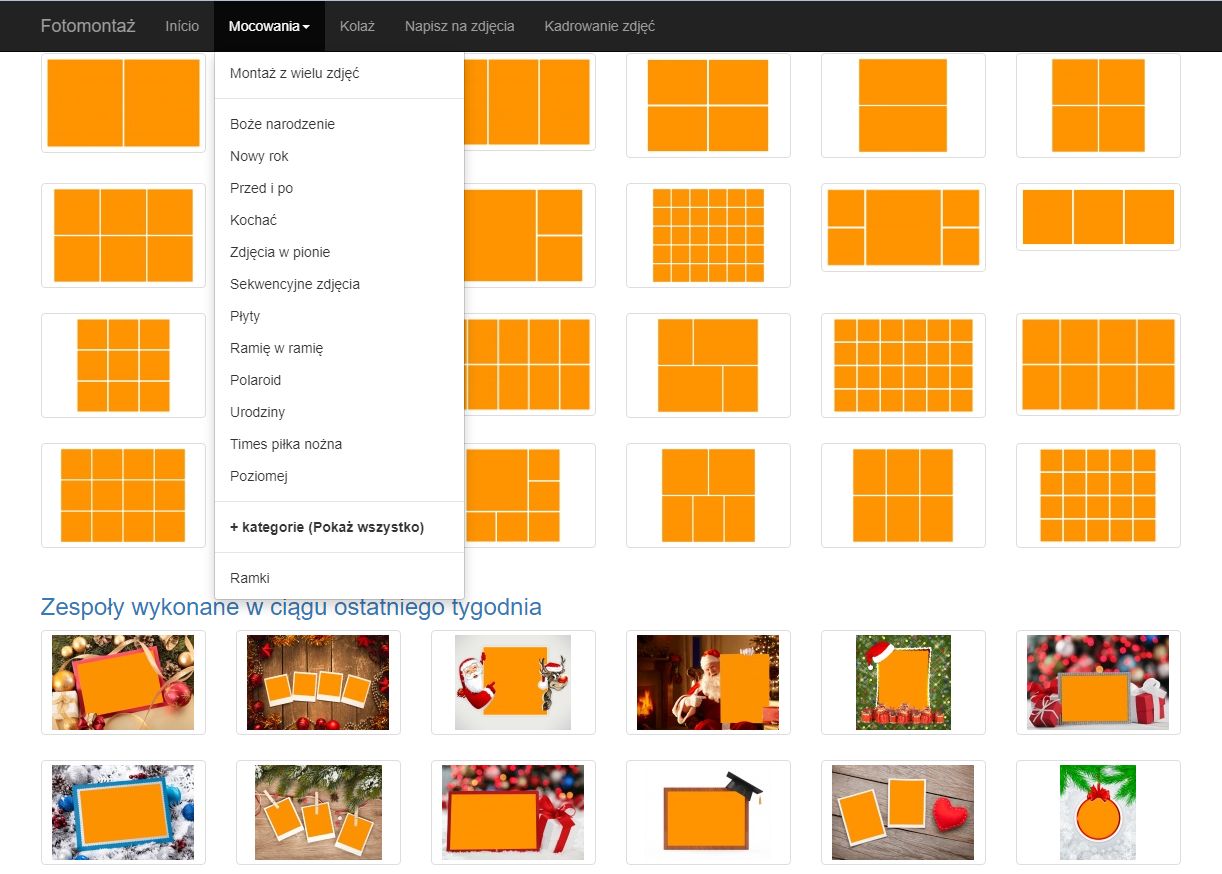Pick the layout with three-over-two uneven photos
Viewport: 1222px width, 874px height.
708,365
